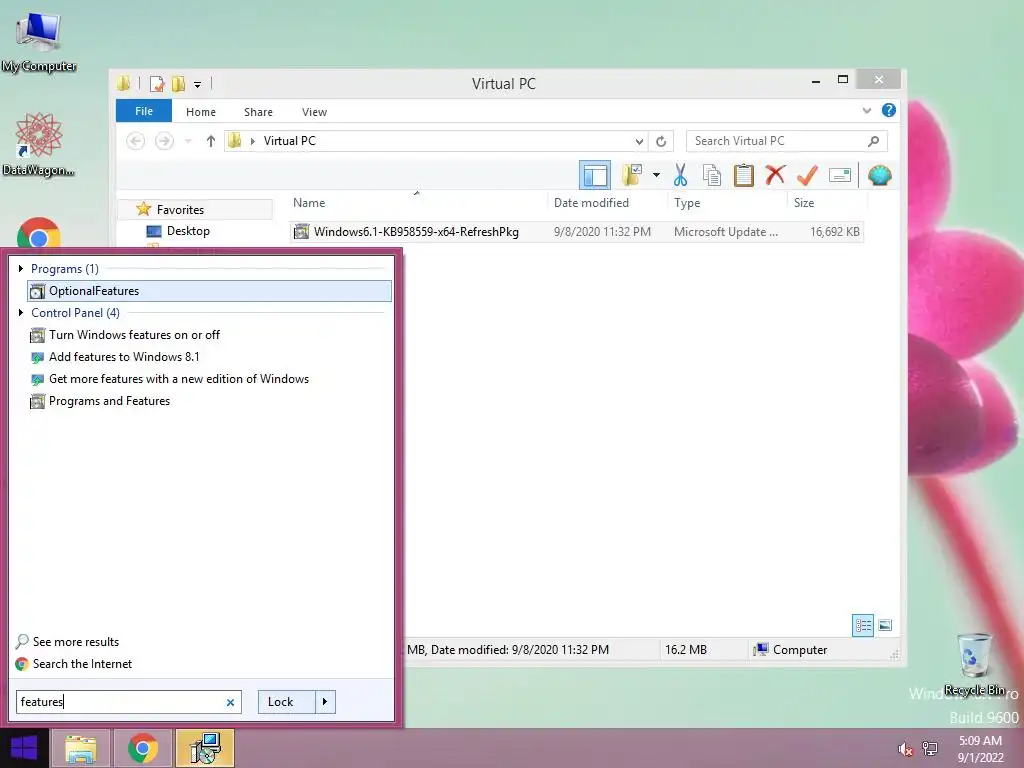Open Add features to Windows 8.1
Viewport: 1024px width, 768px height.
(x=124, y=357)
